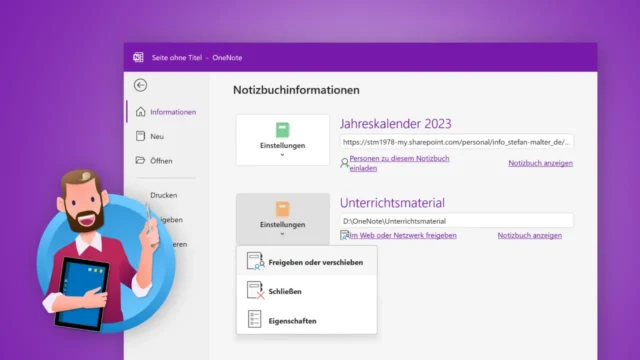The height and width of the screenshot is (360, 640).
Task: Open Einstellungen dropdown for Unterrichtsmaterial
Action: [x=282, y=219]
